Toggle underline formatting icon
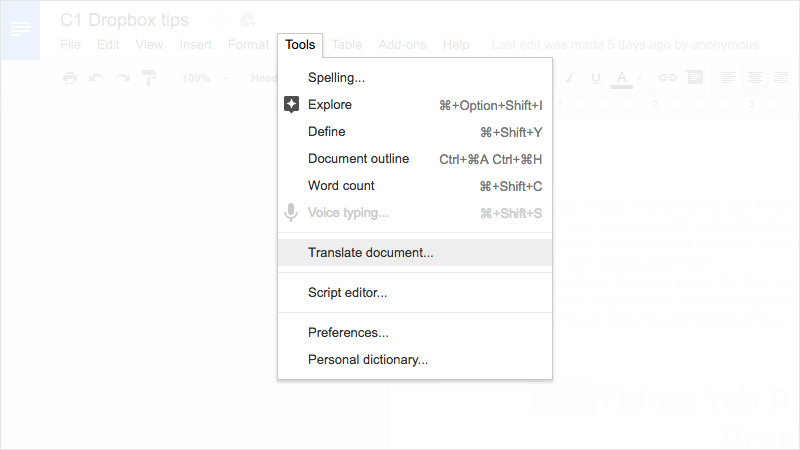Image resolution: width=800 pixels, height=450 pixels. (595, 78)
